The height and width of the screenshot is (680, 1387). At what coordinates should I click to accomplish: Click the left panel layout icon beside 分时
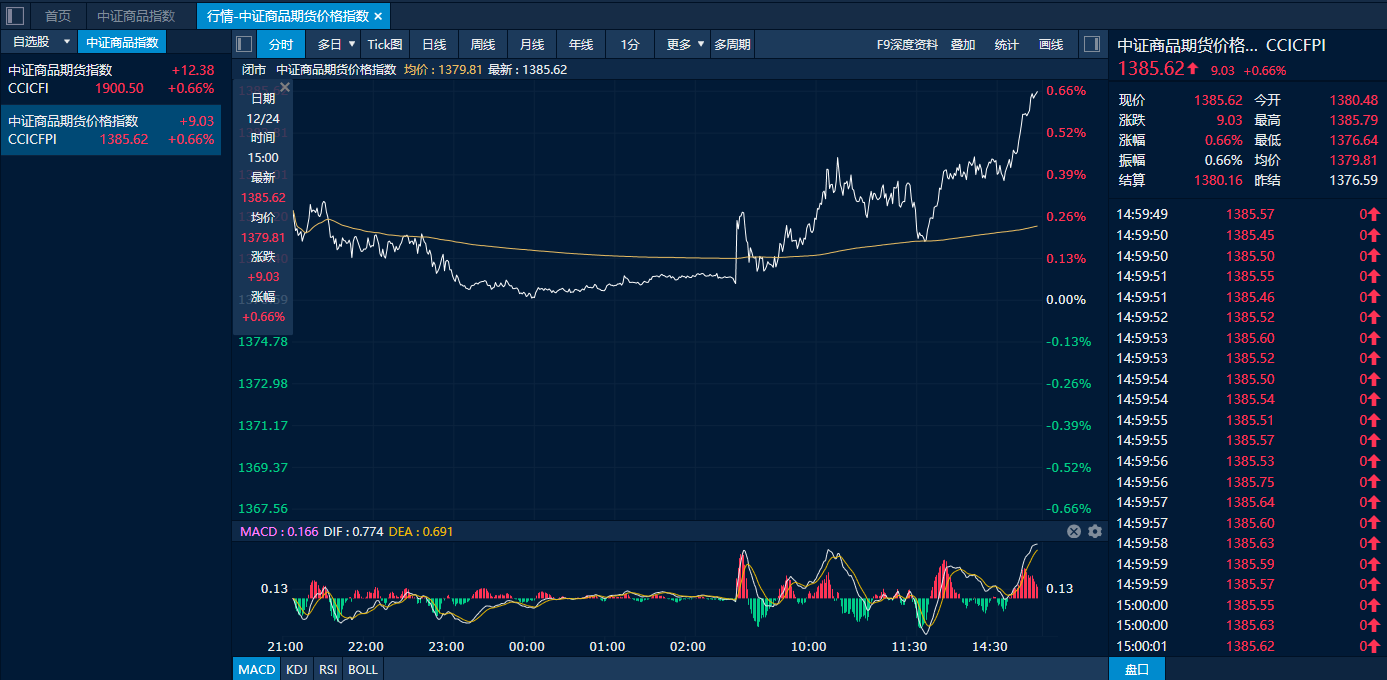click(244, 44)
